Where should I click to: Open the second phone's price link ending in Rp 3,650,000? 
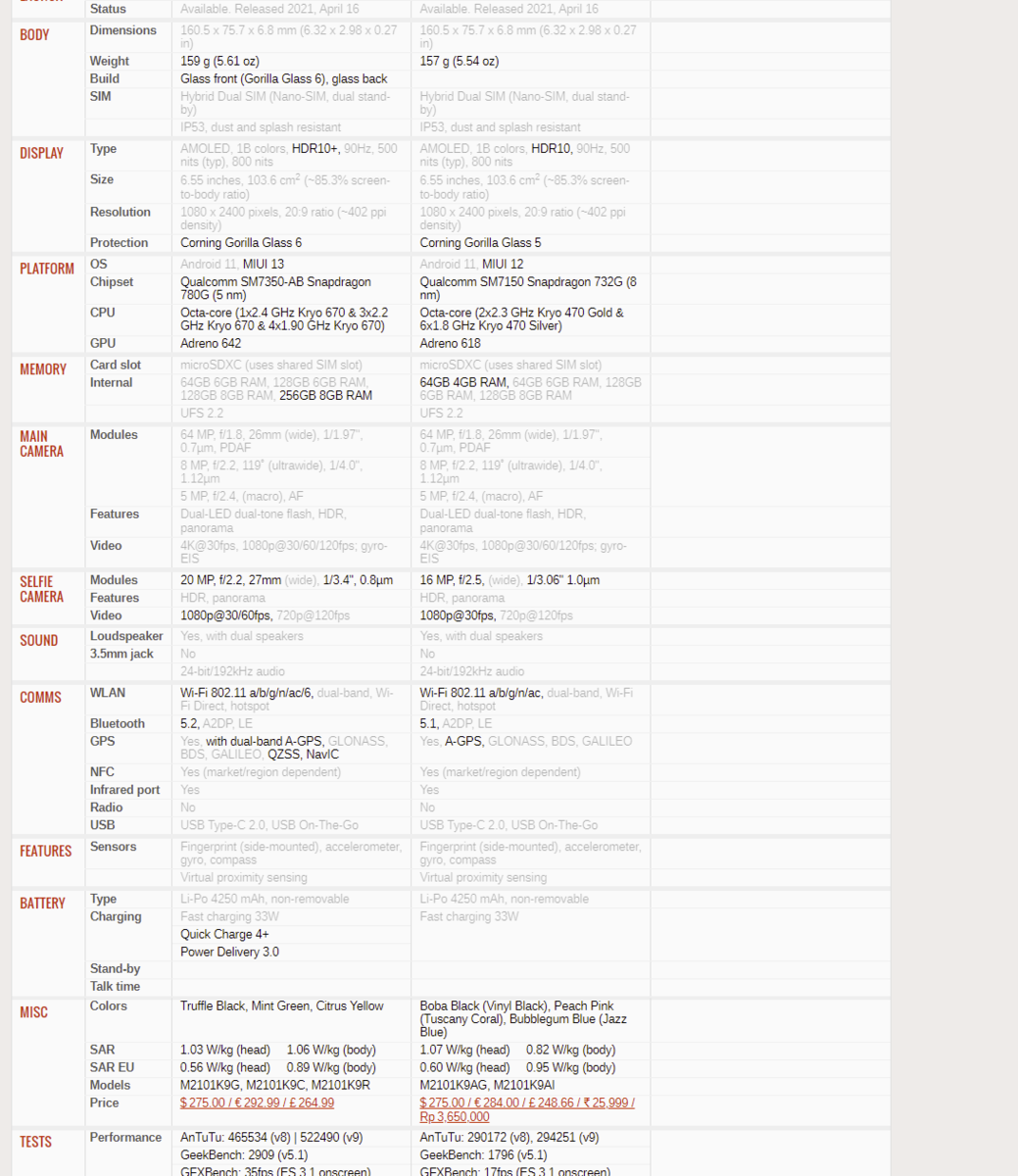527,1109
